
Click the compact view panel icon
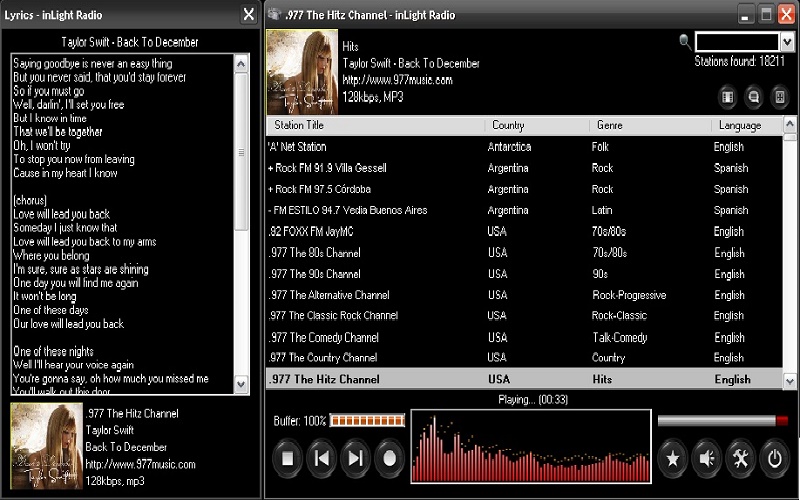(780, 97)
